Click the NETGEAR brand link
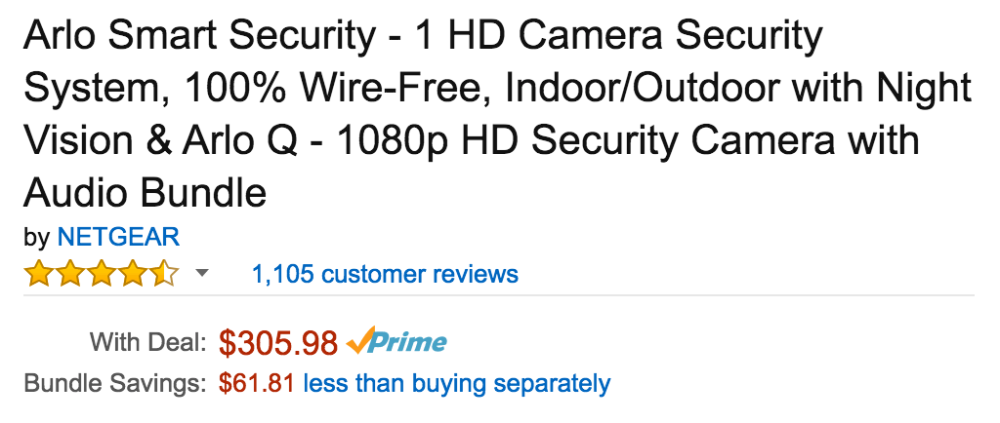 [118, 237]
